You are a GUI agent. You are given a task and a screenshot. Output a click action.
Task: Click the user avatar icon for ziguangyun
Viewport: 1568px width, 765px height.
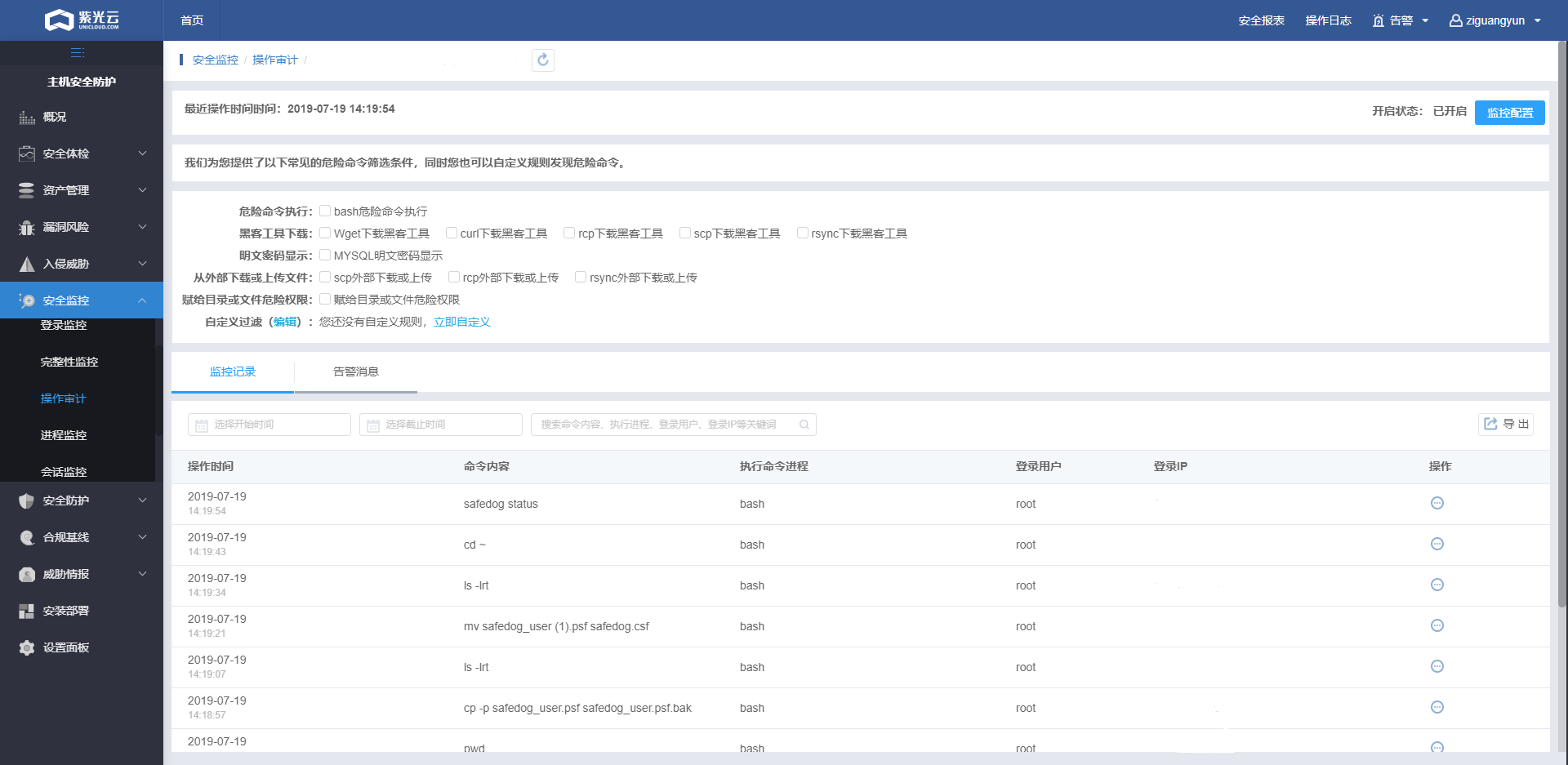1455,20
